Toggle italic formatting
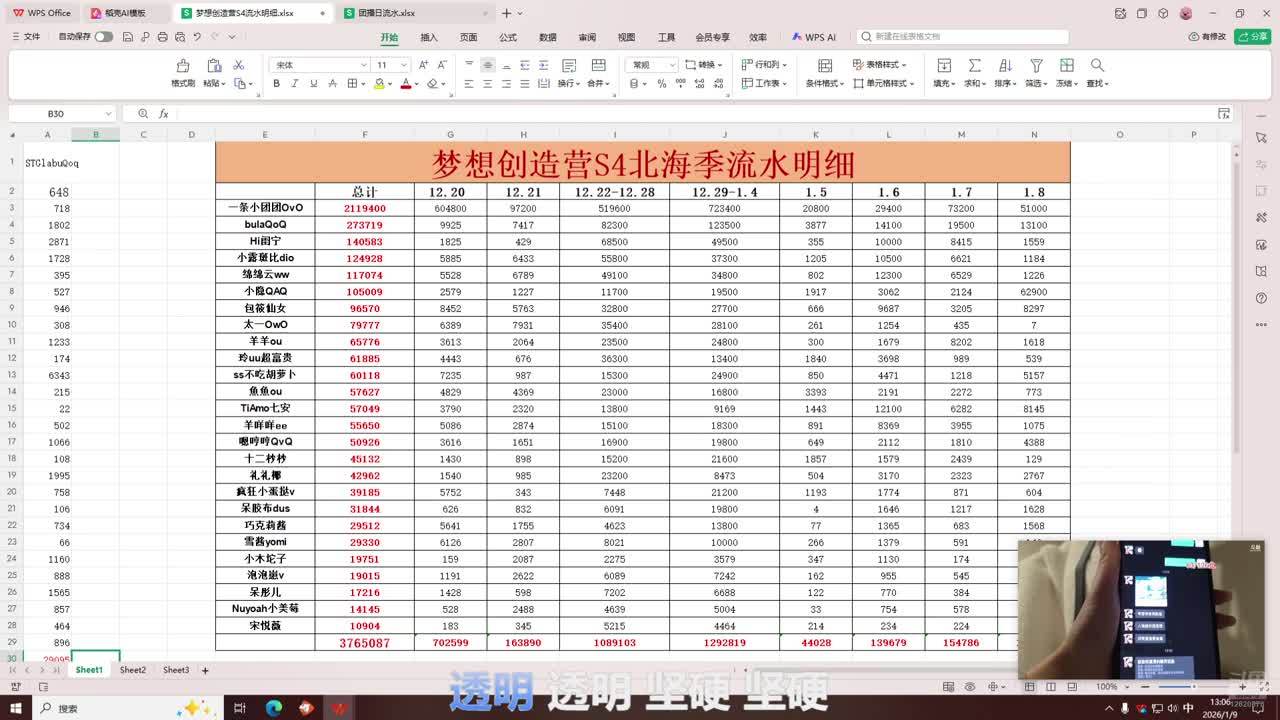The width and height of the screenshot is (1280, 720). [295, 84]
